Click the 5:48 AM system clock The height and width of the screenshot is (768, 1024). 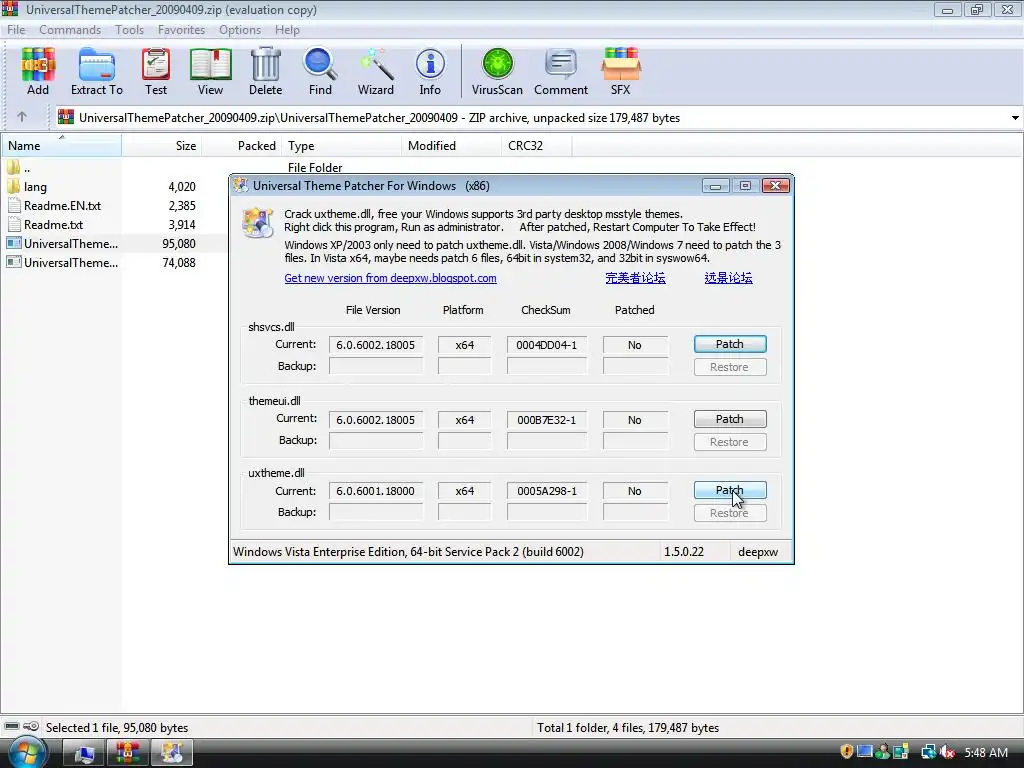(986, 752)
